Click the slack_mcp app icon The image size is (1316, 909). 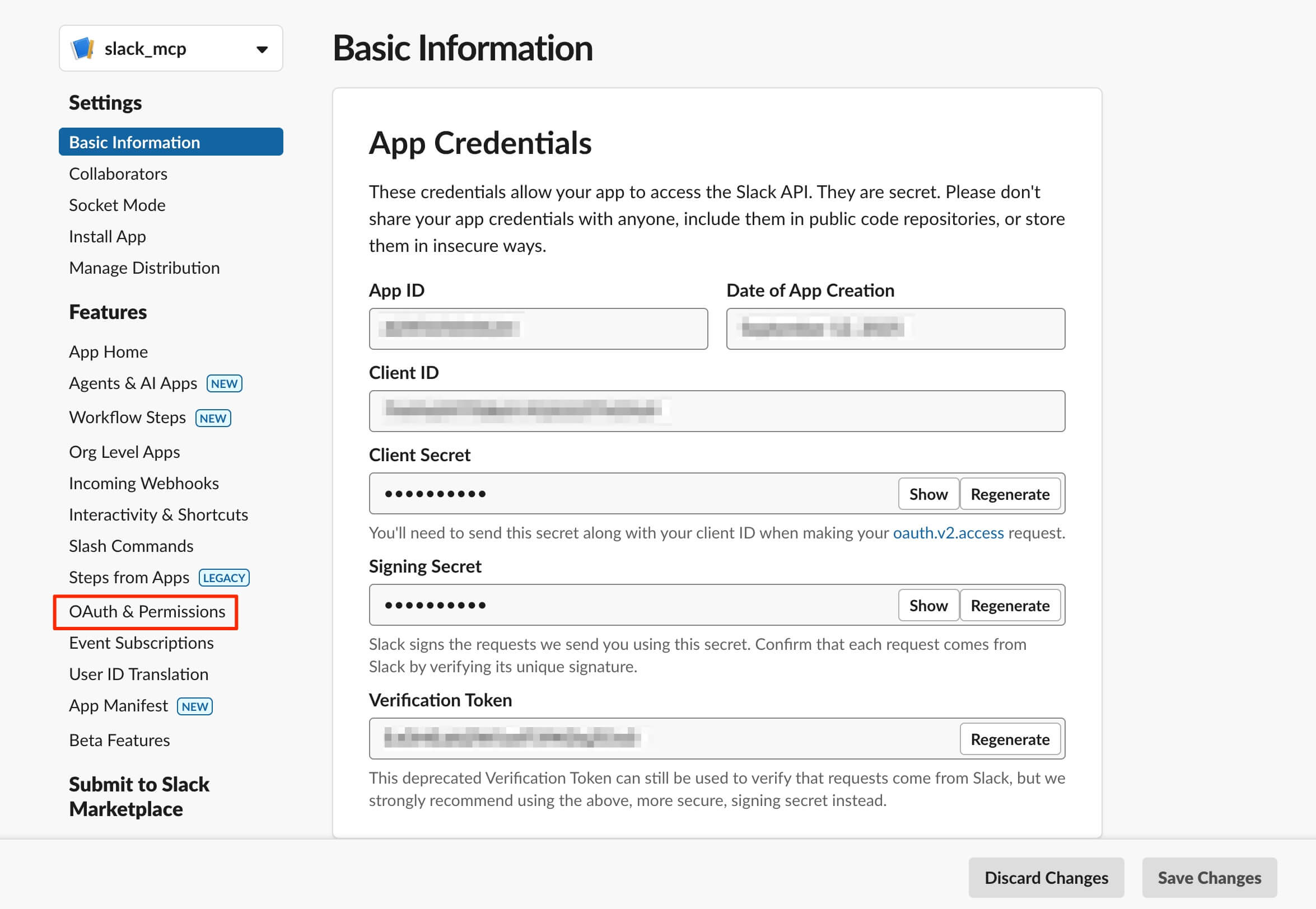tap(83, 48)
